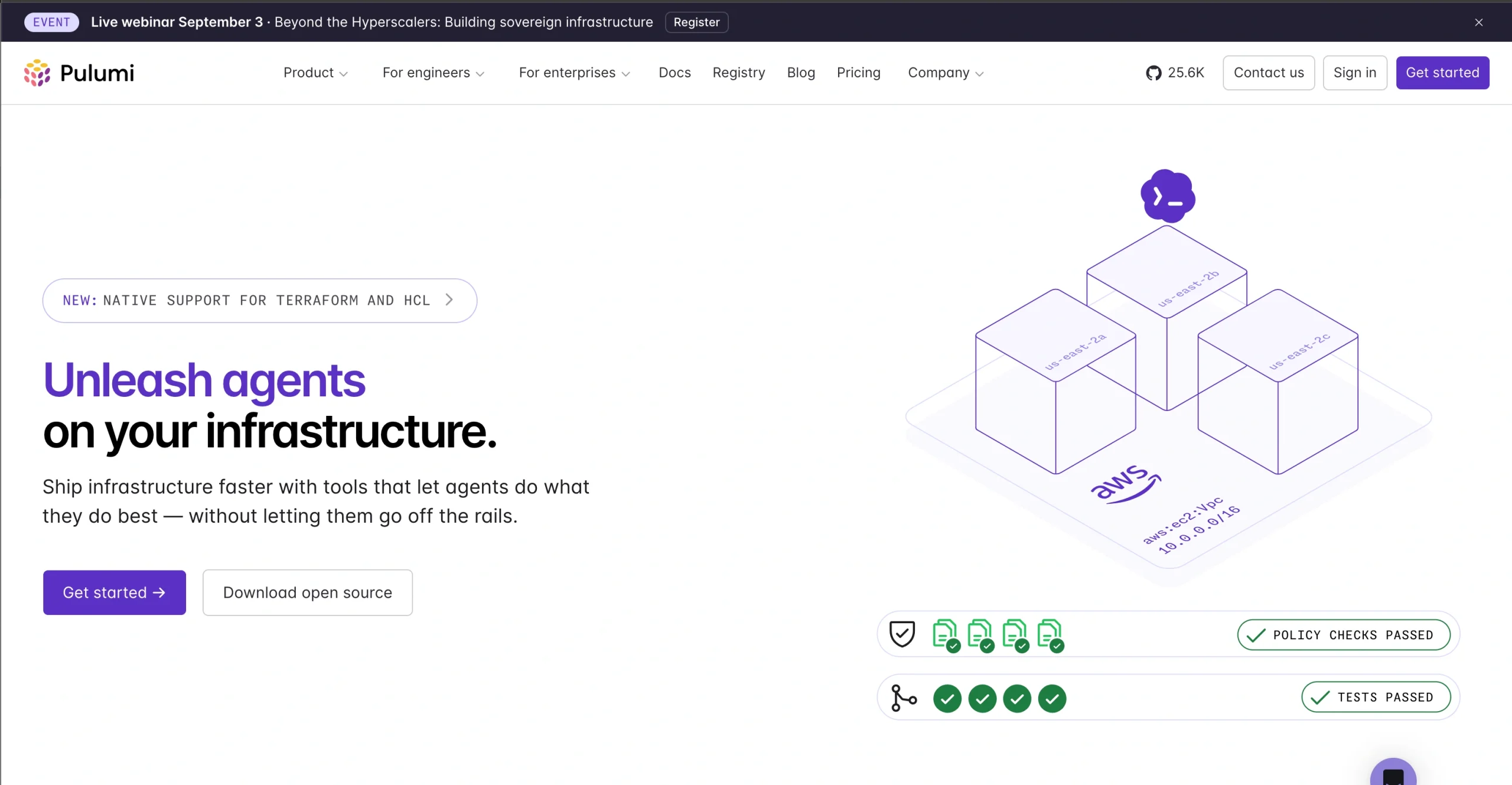Expand the Product menu chevron
1512x785 pixels.
(x=343, y=74)
